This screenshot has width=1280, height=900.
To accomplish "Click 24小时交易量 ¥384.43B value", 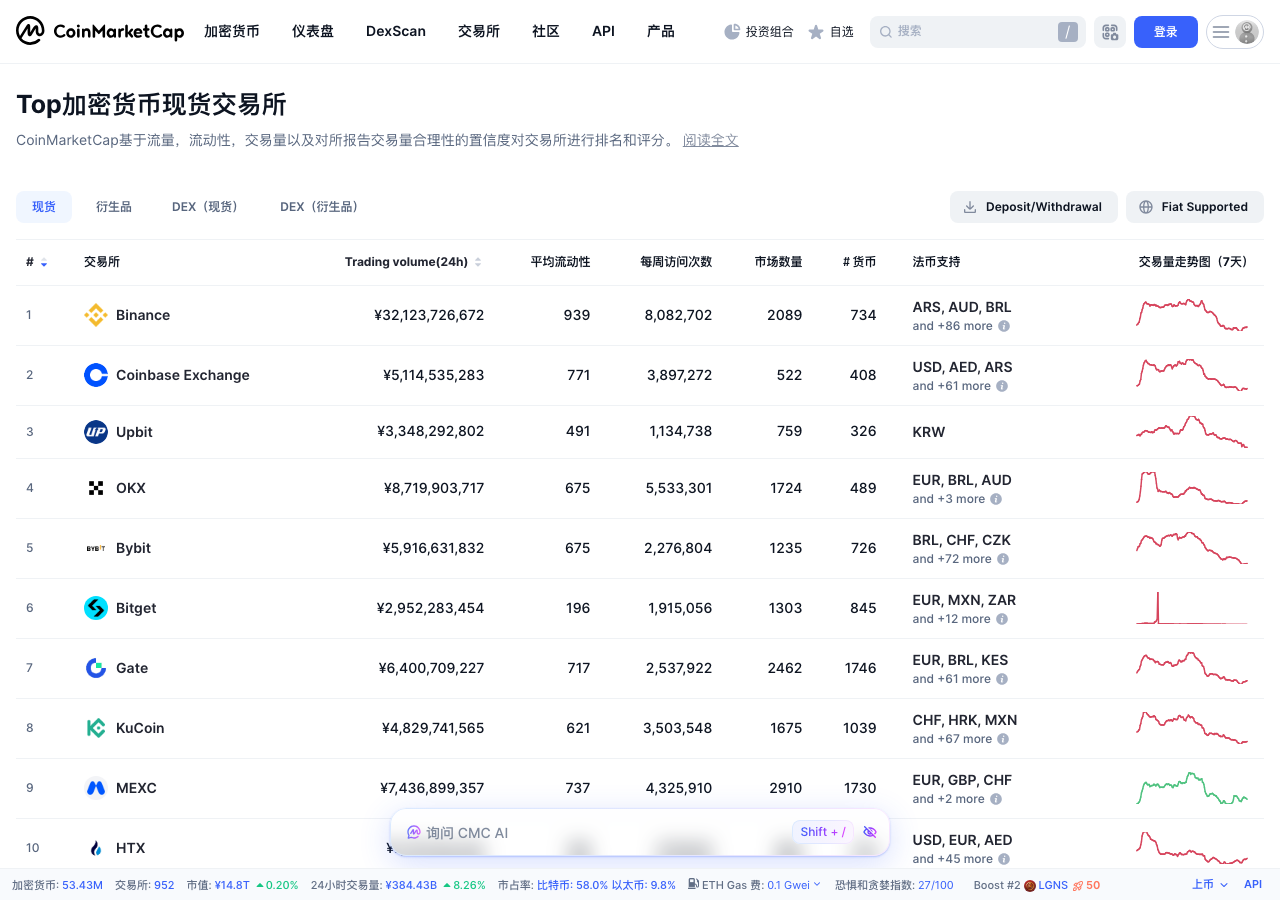I will [x=412, y=885].
